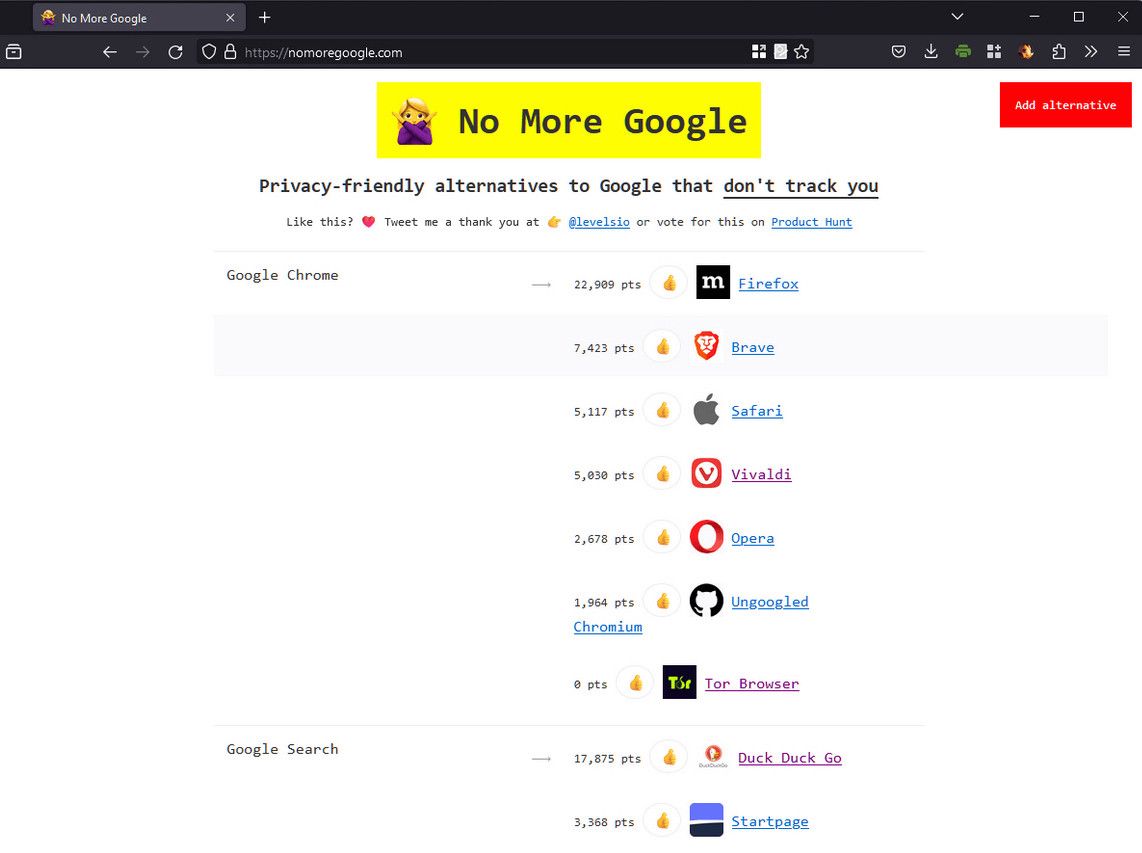
Task: Open the Firefox hamburger application menu
Action: click(x=1124, y=52)
